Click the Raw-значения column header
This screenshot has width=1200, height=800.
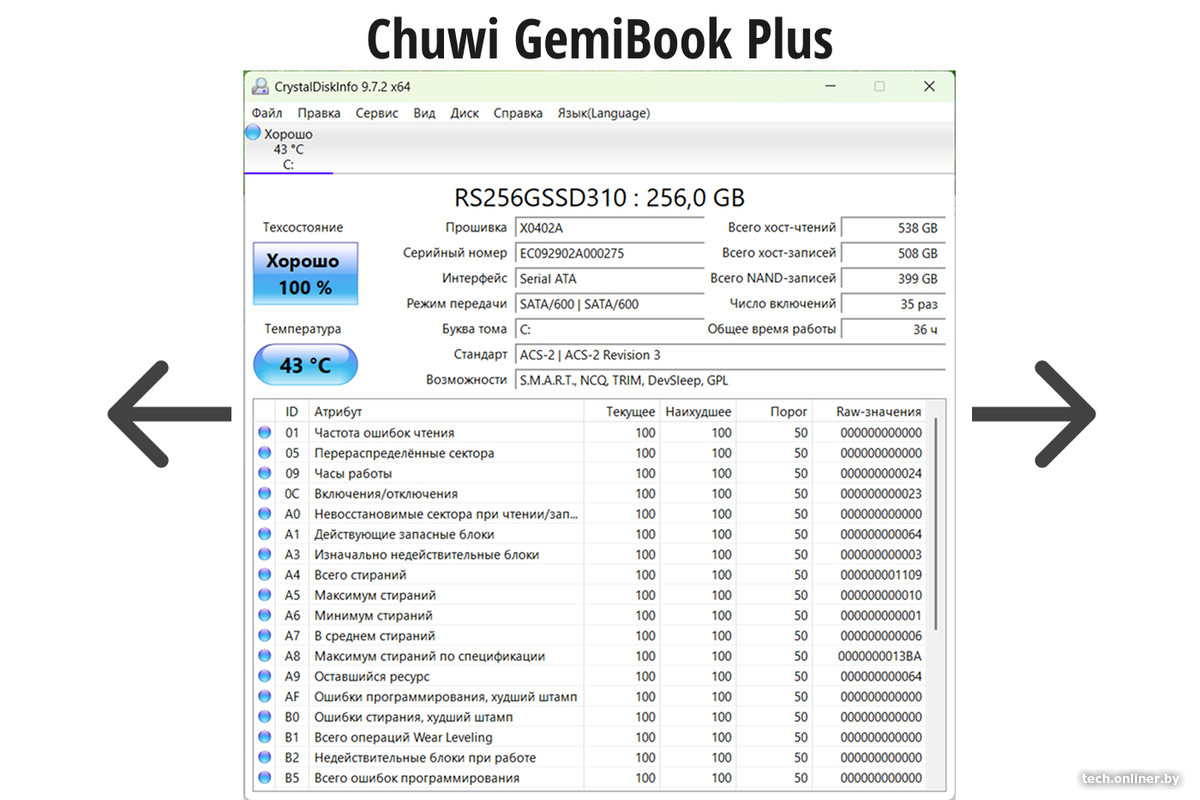coord(869,412)
